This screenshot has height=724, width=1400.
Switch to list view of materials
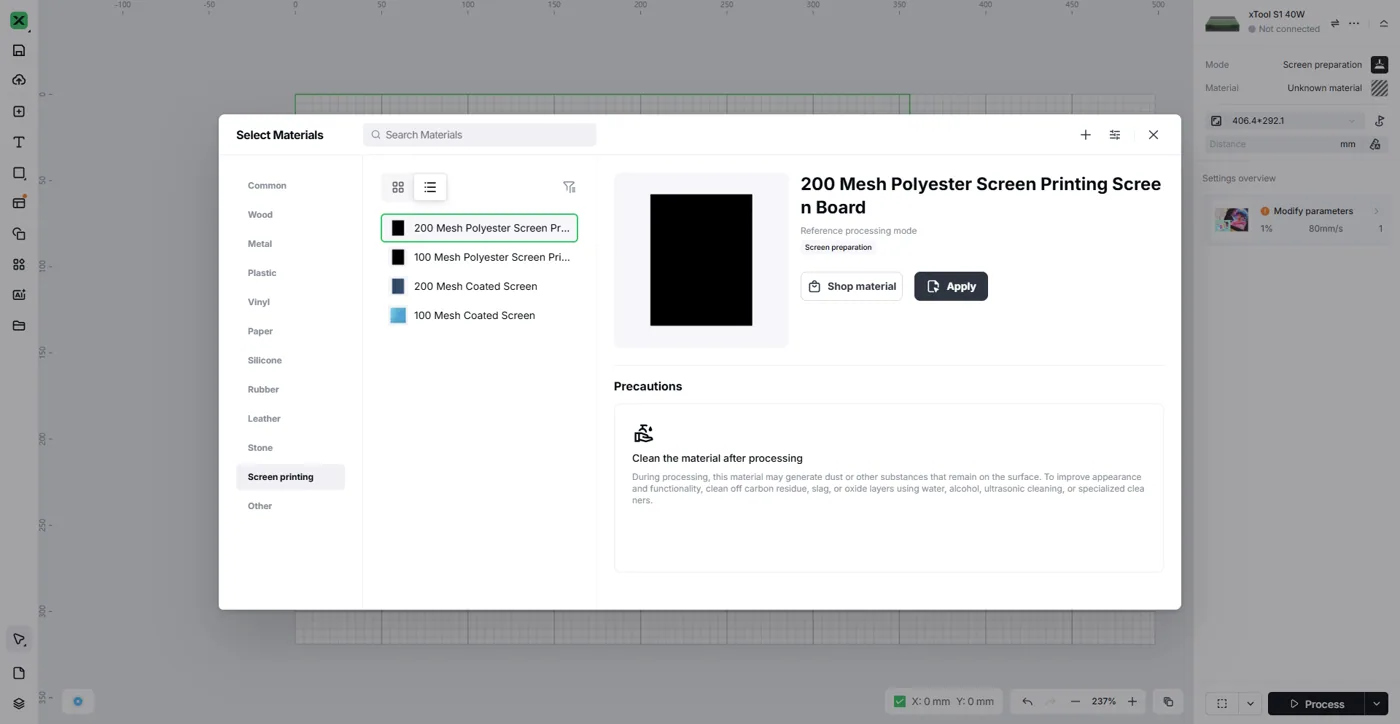[x=430, y=187]
